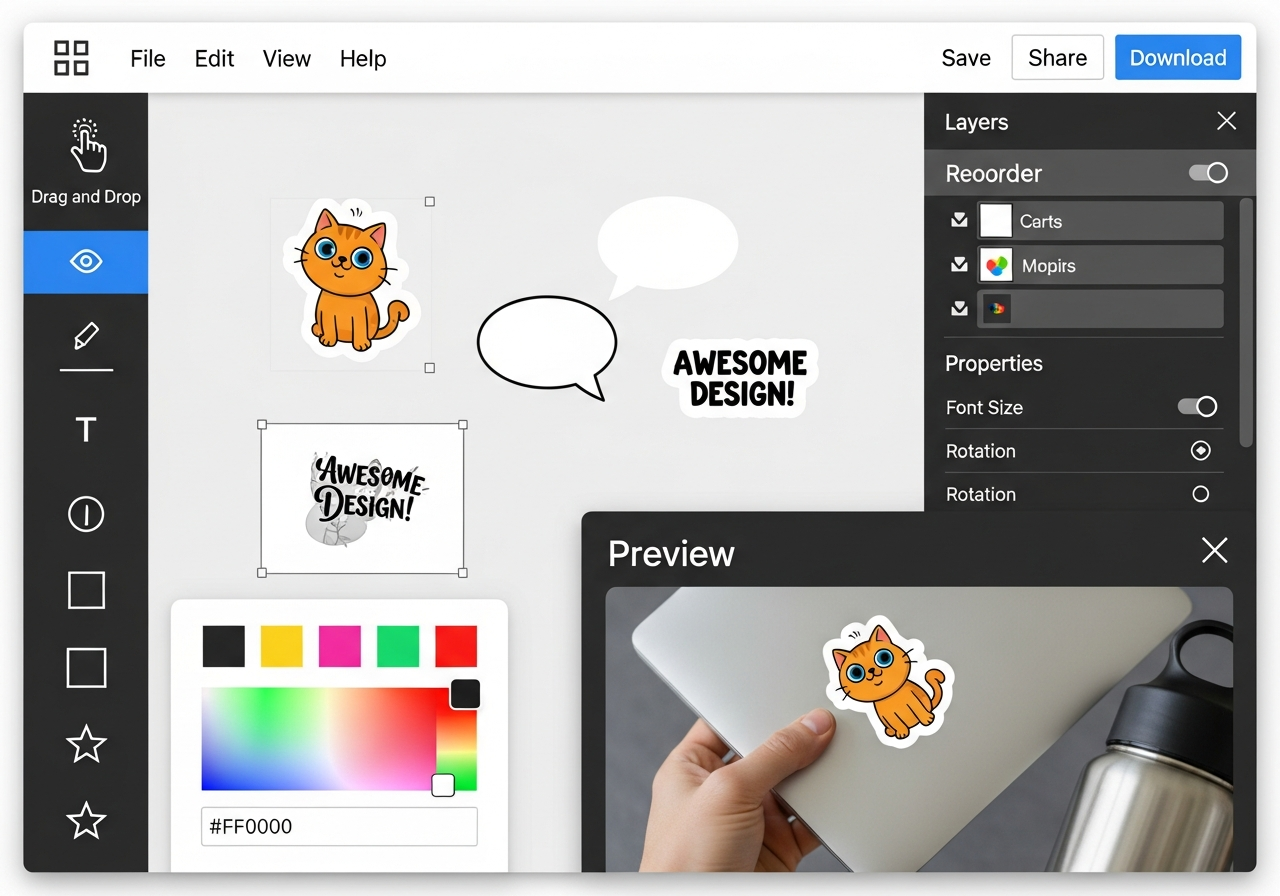
Task: Click the #FF0000 hex color input field
Action: click(x=339, y=826)
